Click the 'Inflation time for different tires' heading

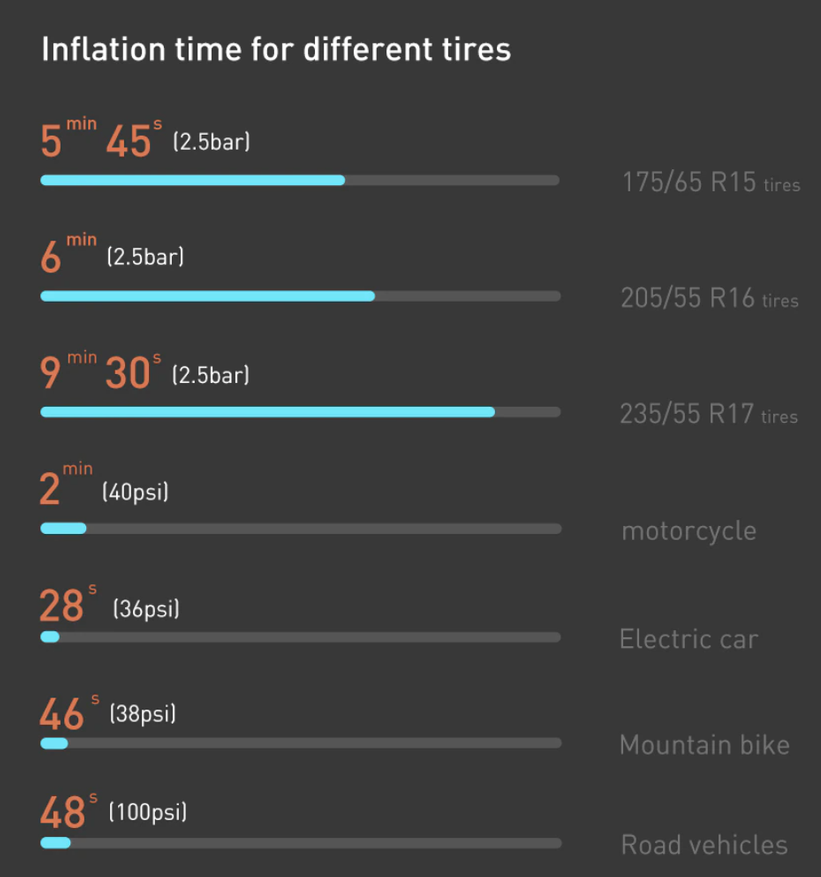click(276, 49)
